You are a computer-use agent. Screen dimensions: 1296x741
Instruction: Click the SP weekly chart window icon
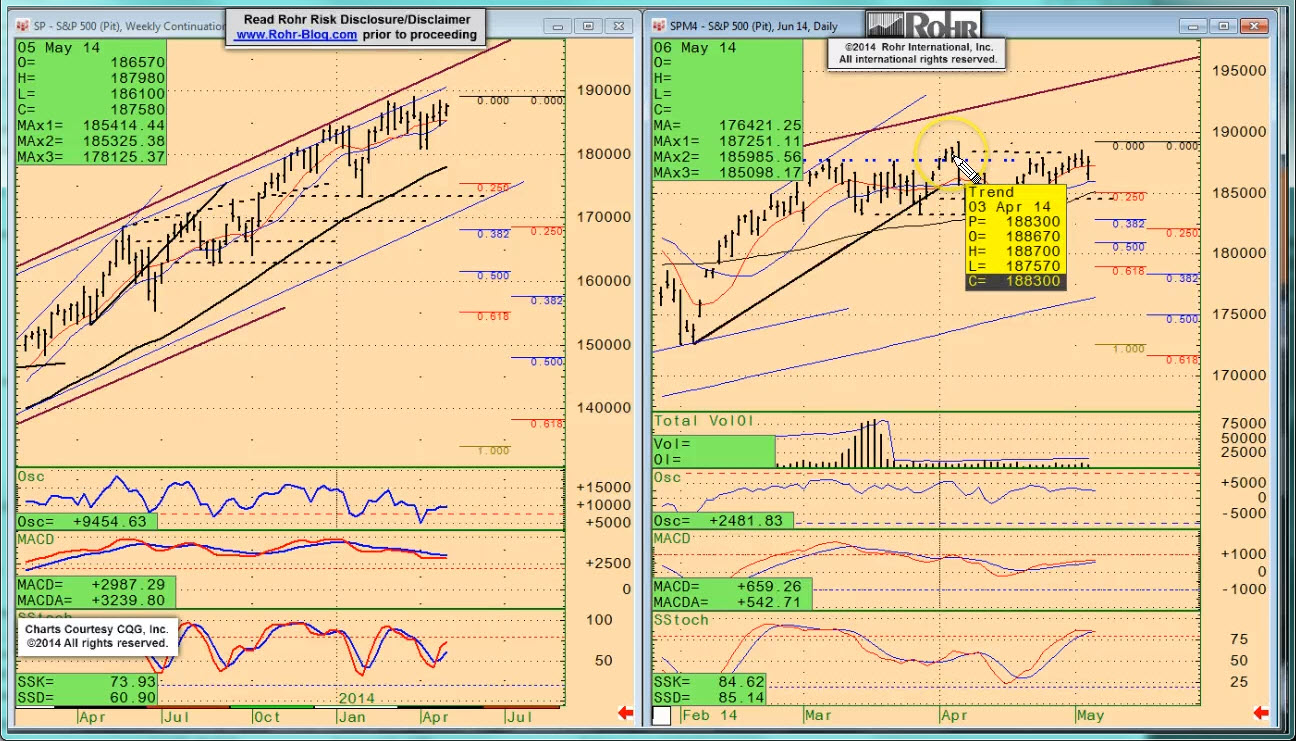click(x=23, y=26)
